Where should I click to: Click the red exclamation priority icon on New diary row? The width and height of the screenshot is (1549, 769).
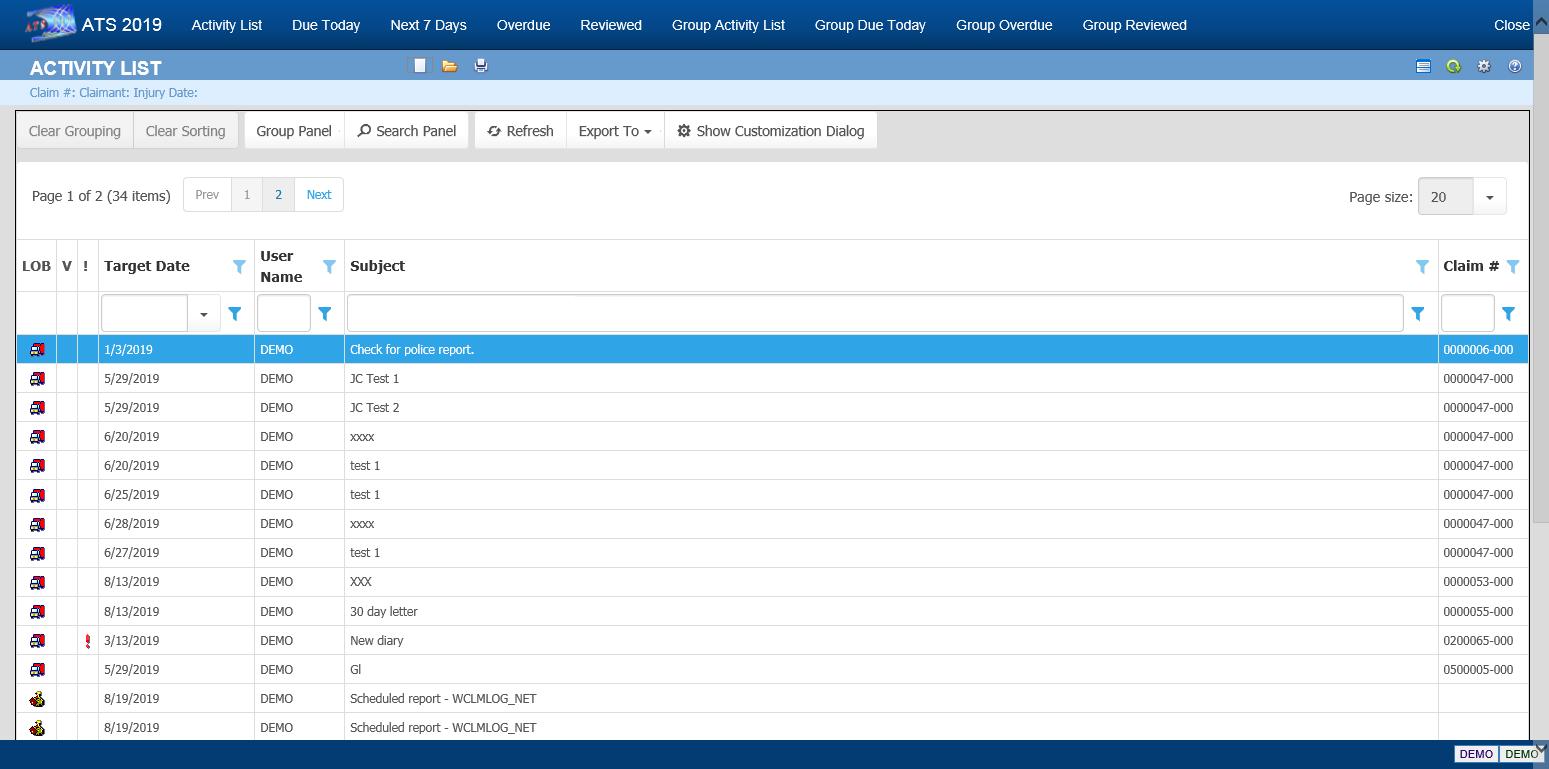click(x=88, y=641)
